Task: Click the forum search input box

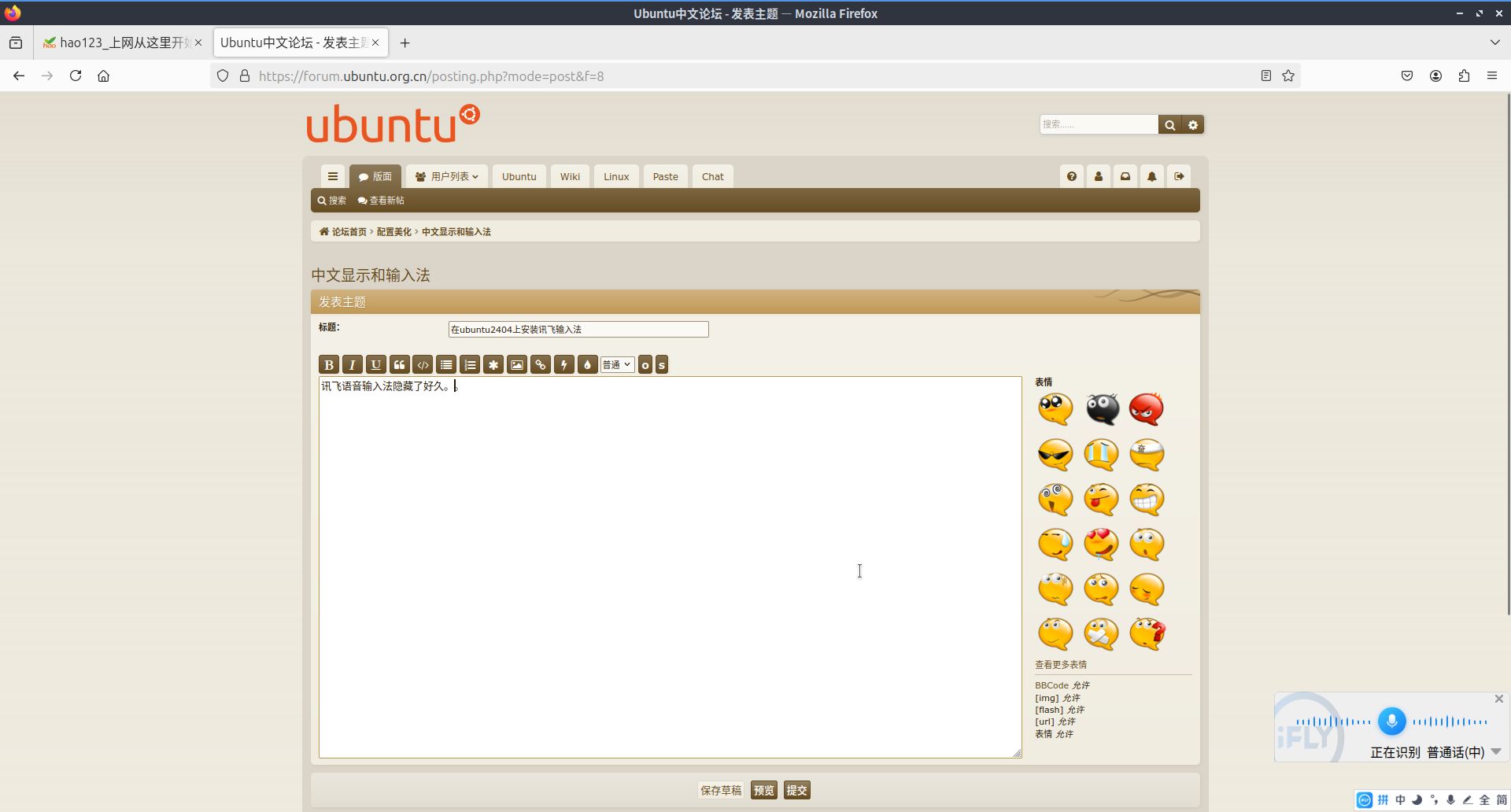Action: pyautogui.click(x=1099, y=124)
